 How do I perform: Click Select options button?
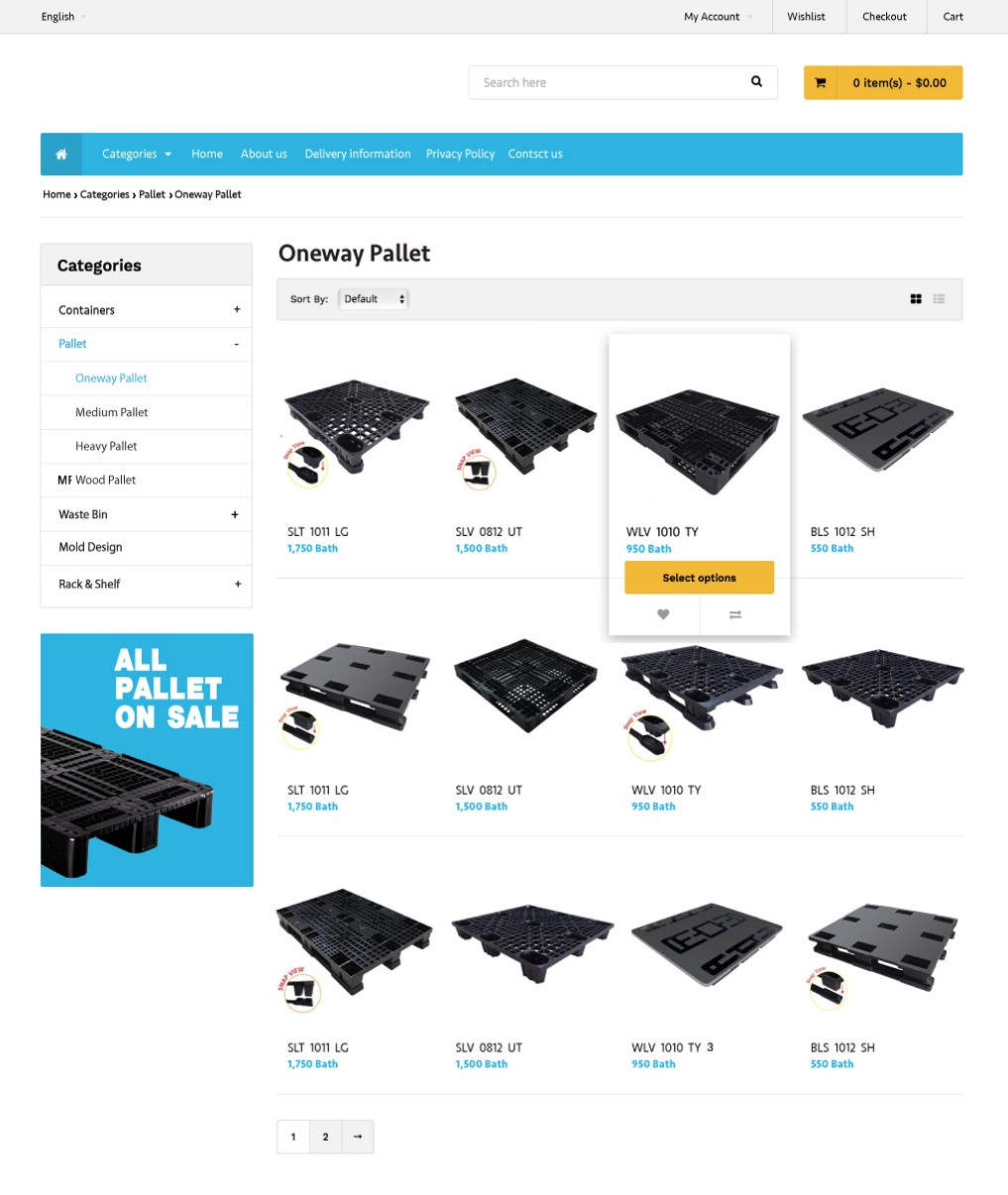click(699, 578)
